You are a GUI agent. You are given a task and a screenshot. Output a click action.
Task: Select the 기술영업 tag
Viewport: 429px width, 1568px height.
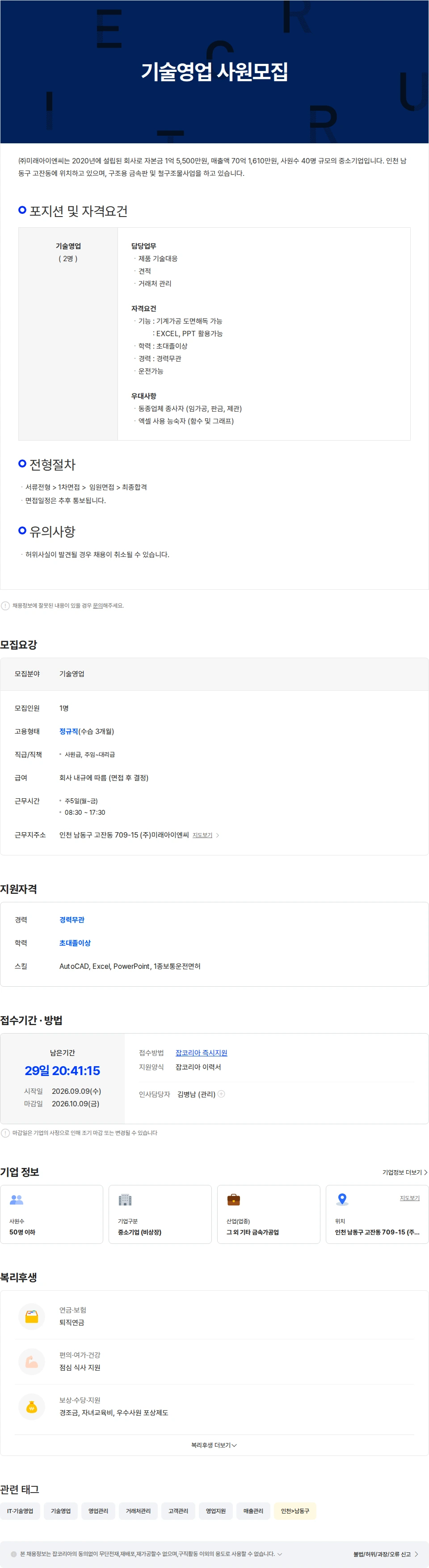(x=60, y=1510)
